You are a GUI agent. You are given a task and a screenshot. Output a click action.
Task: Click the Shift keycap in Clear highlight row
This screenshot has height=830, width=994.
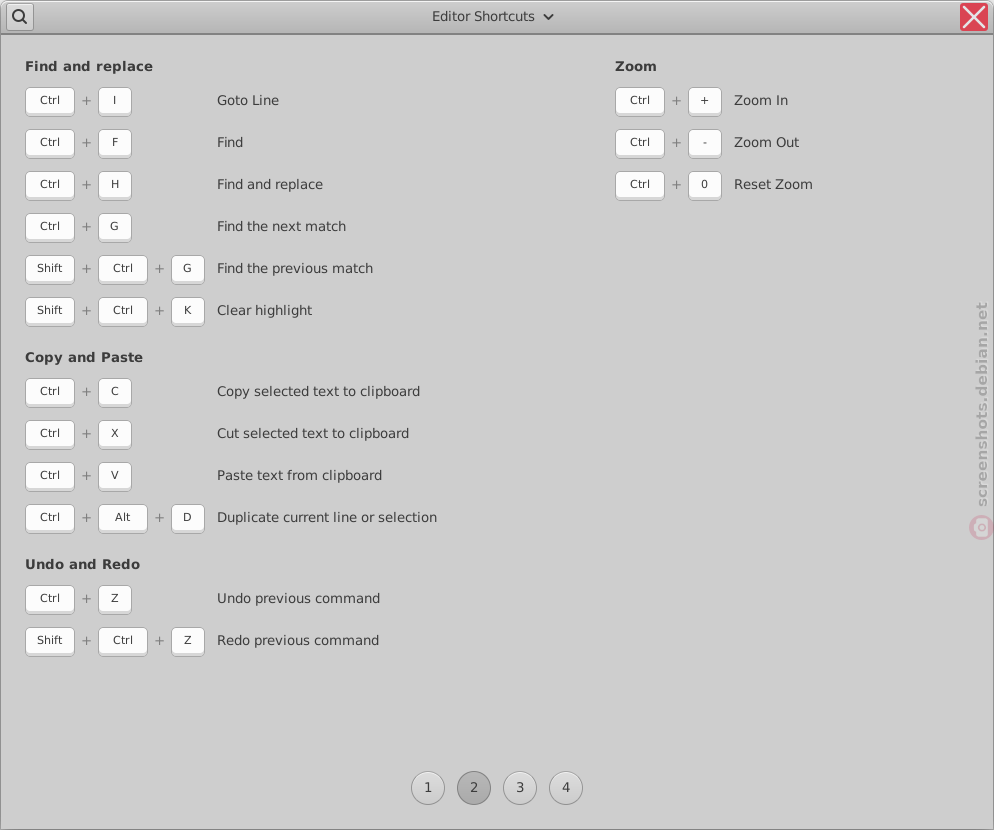click(x=49, y=311)
